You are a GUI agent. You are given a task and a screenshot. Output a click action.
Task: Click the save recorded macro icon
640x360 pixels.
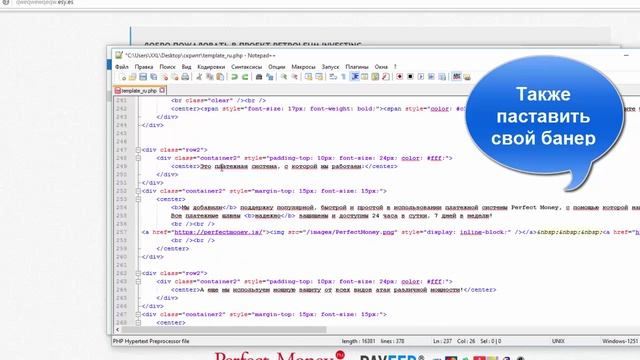coord(442,77)
